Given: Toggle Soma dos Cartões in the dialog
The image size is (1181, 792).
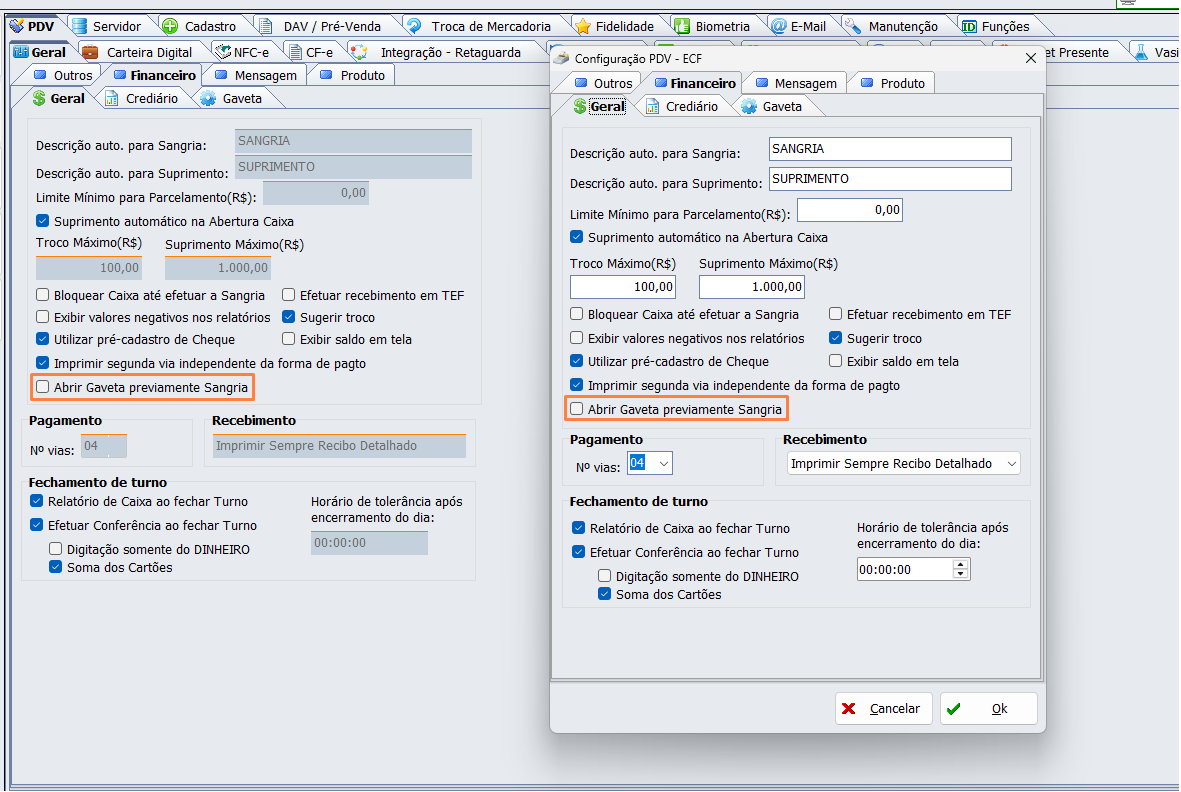Looking at the screenshot, I should point(605,594).
